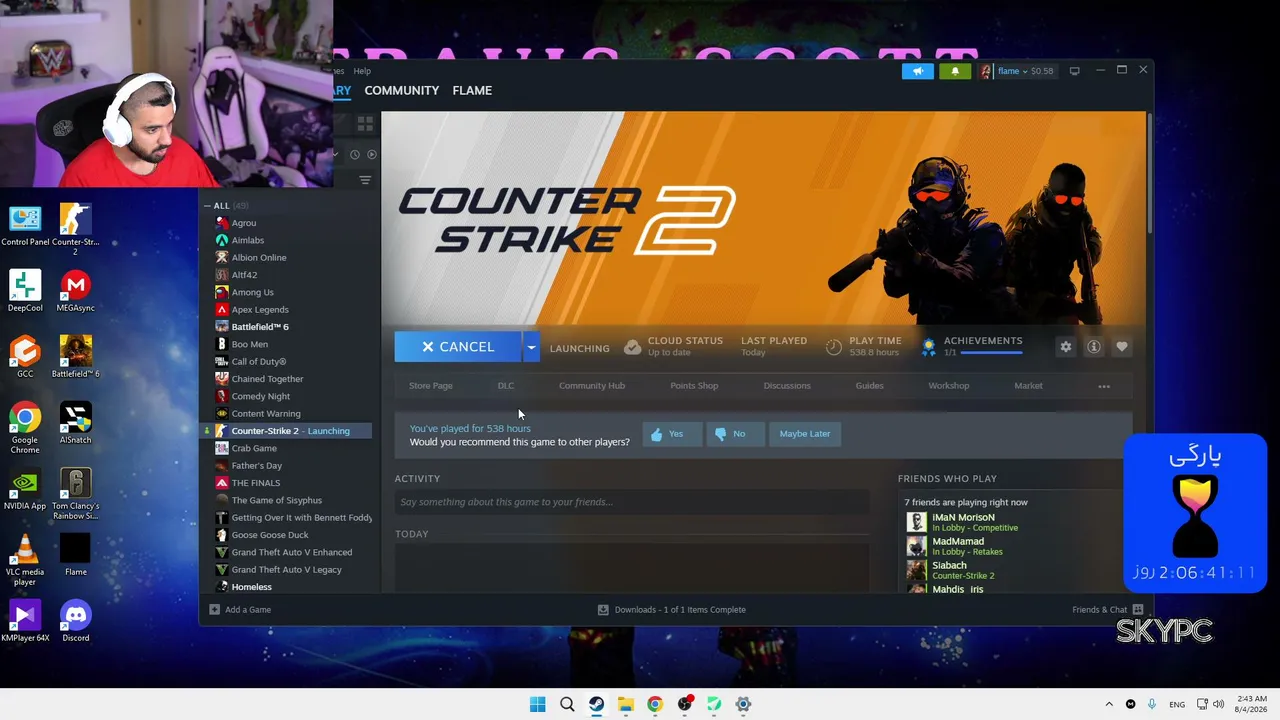
Task: Select Call of Duty in library list
Action: (x=259, y=362)
